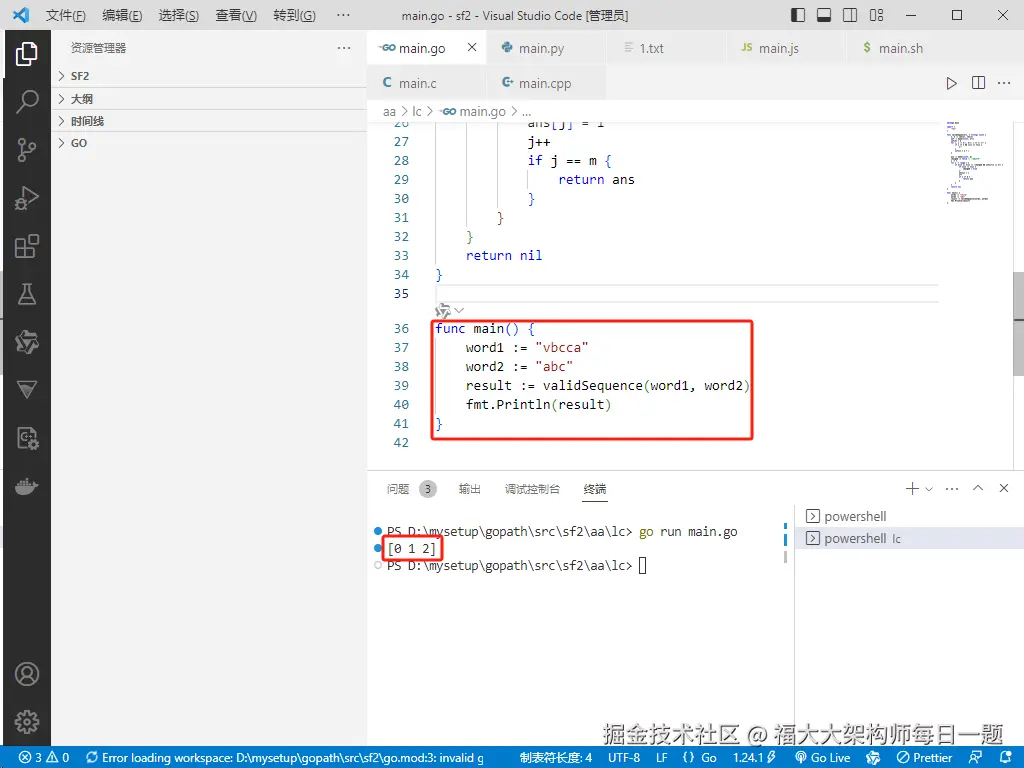Open the overflow menu ellipsis in menu bar
Image resolution: width=1024 pixels, height=768 pixels.
coord(343,15)
